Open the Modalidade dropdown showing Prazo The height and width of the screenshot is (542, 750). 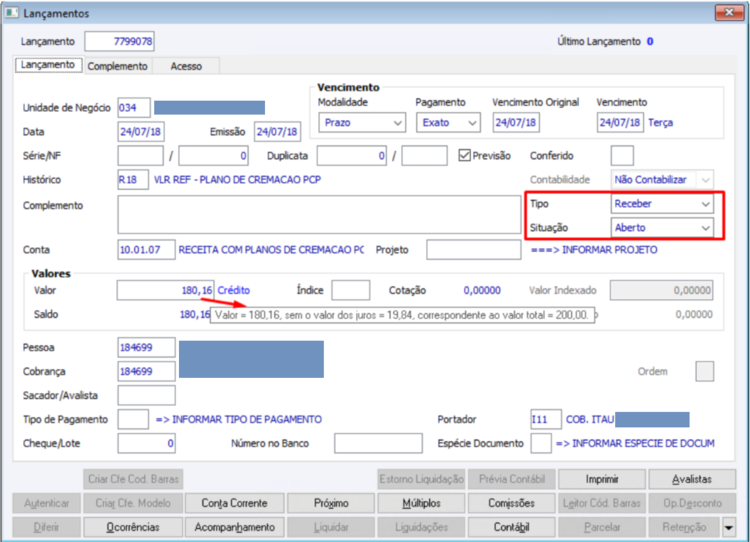tap(362, 122)
